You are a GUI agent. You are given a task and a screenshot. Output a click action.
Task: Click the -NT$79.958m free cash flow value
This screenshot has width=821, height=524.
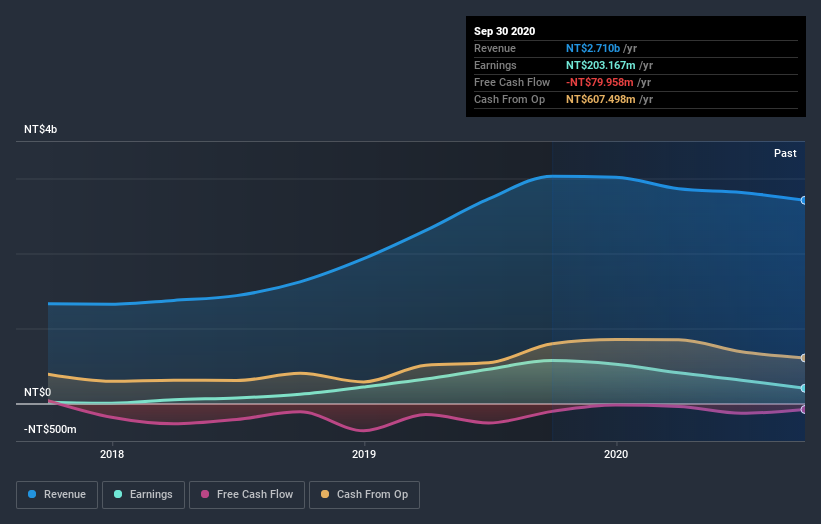600,82
